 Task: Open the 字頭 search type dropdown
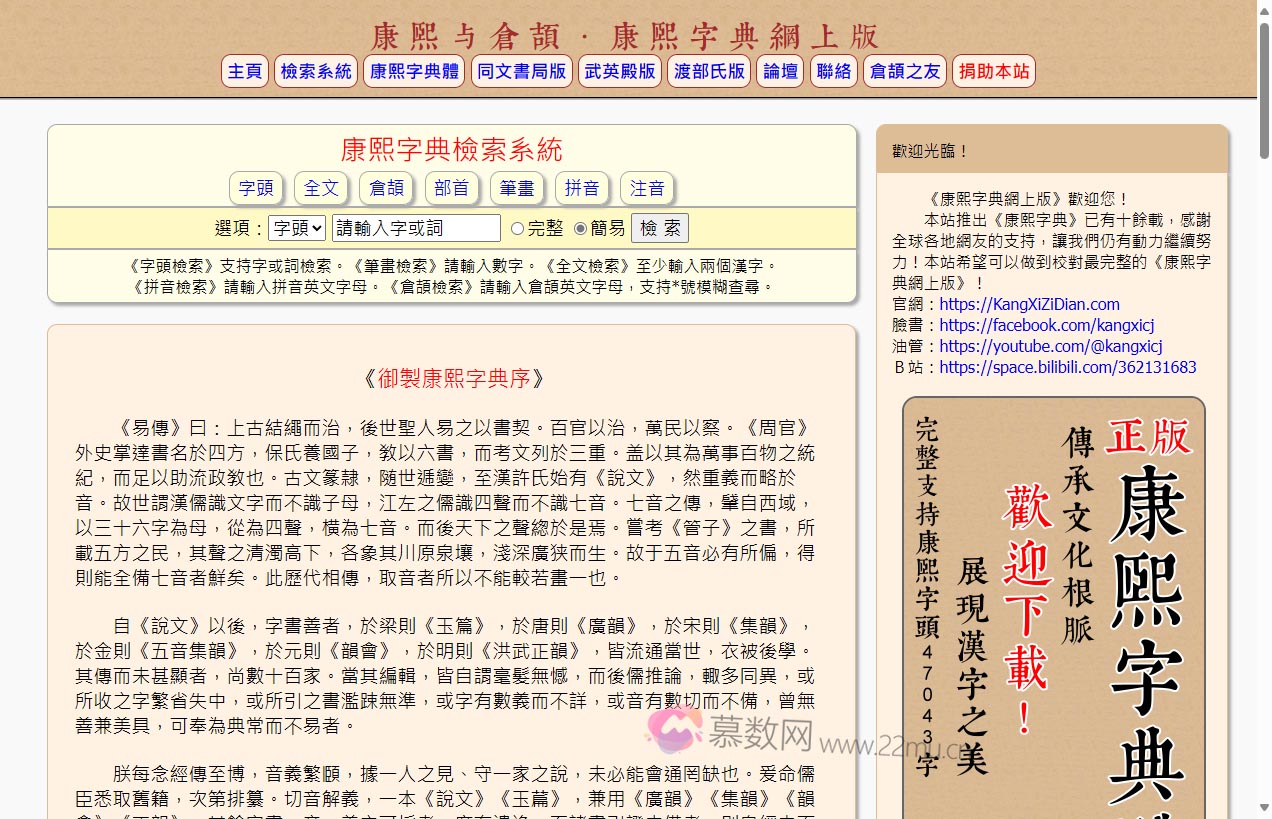[x=296, y=228]
